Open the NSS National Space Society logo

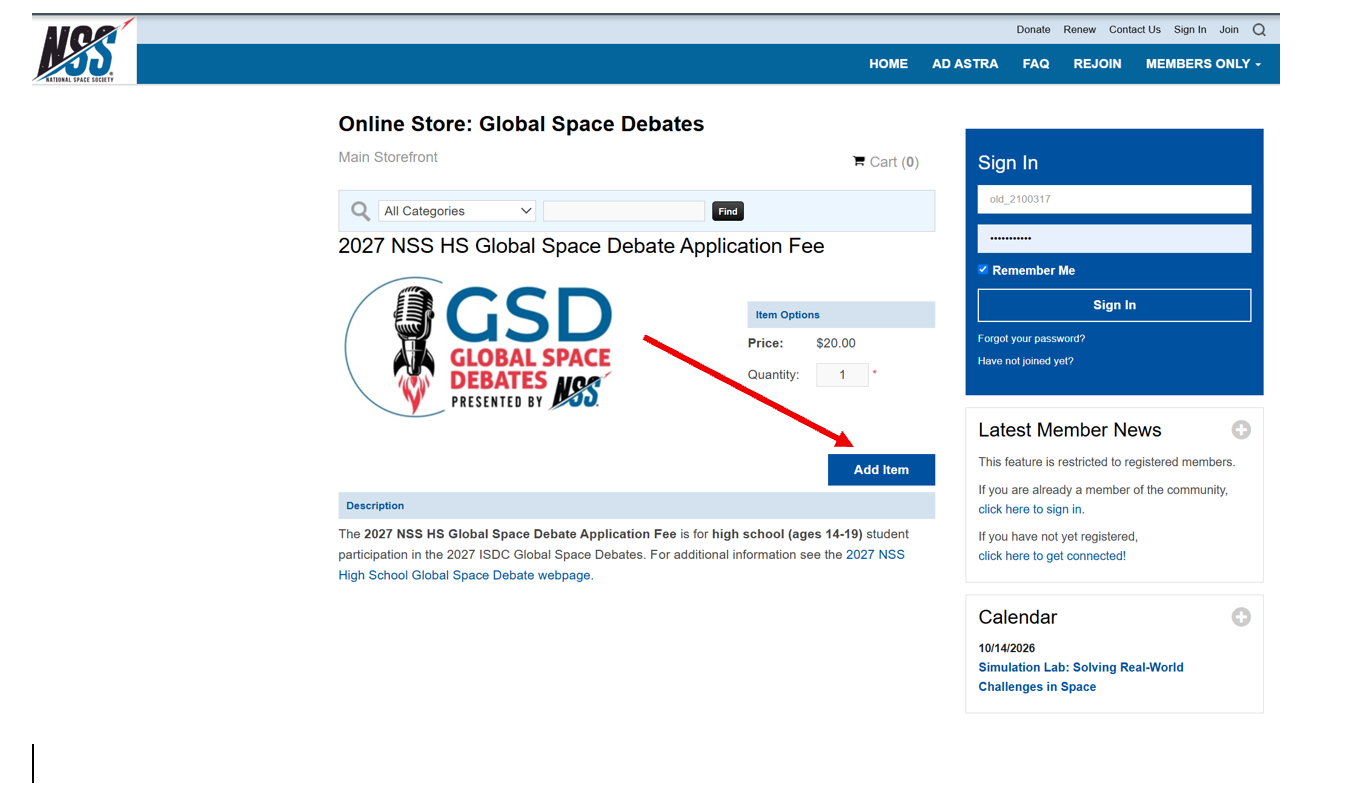tap(84, 50)
